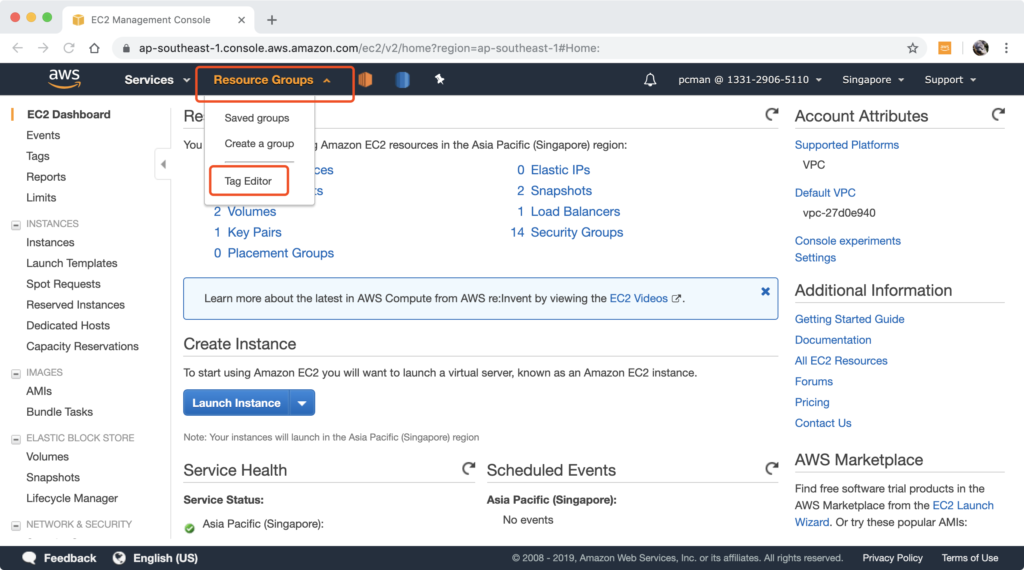Collapse the NETWORK & SECURITY section

pos(16,525)
